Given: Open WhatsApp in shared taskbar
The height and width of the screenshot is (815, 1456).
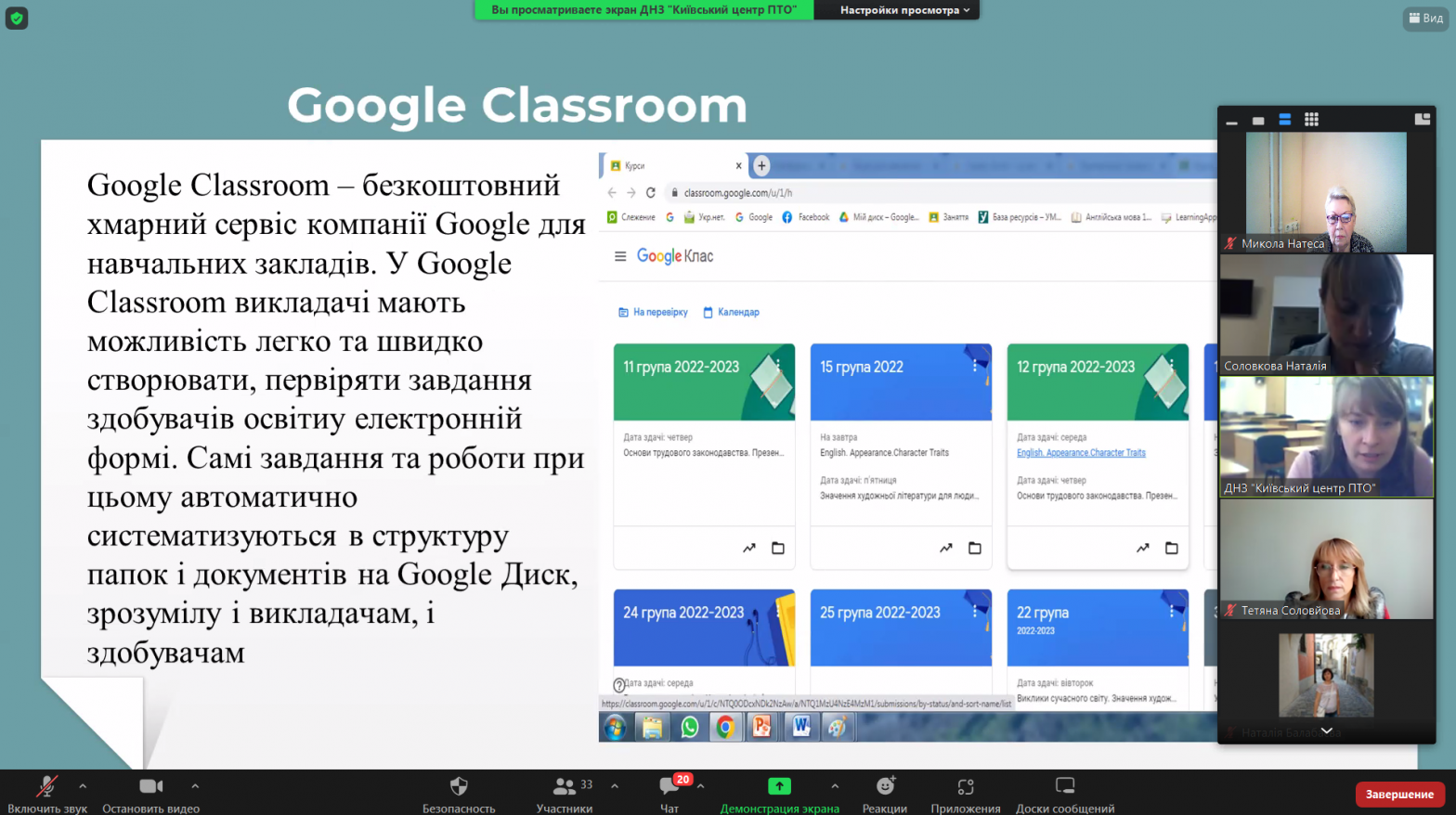Looking at the screenshot, I should [689, 728].
